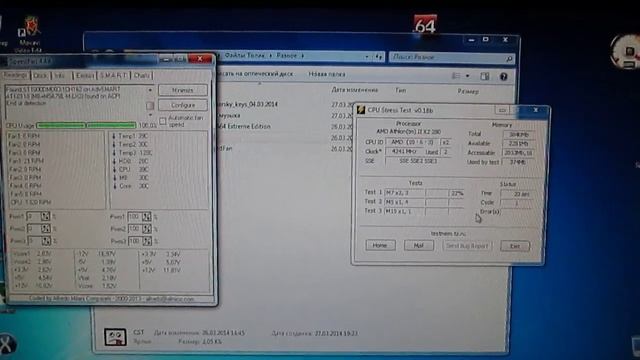640x360 pixels.
Task: Click the Test 2 name field
Action: 404,202
